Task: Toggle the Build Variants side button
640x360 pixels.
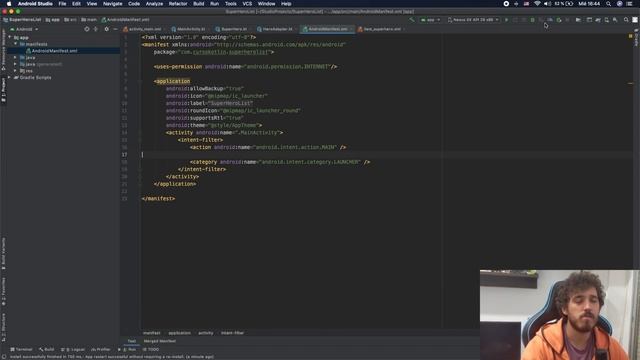Action: click(3, 253)
